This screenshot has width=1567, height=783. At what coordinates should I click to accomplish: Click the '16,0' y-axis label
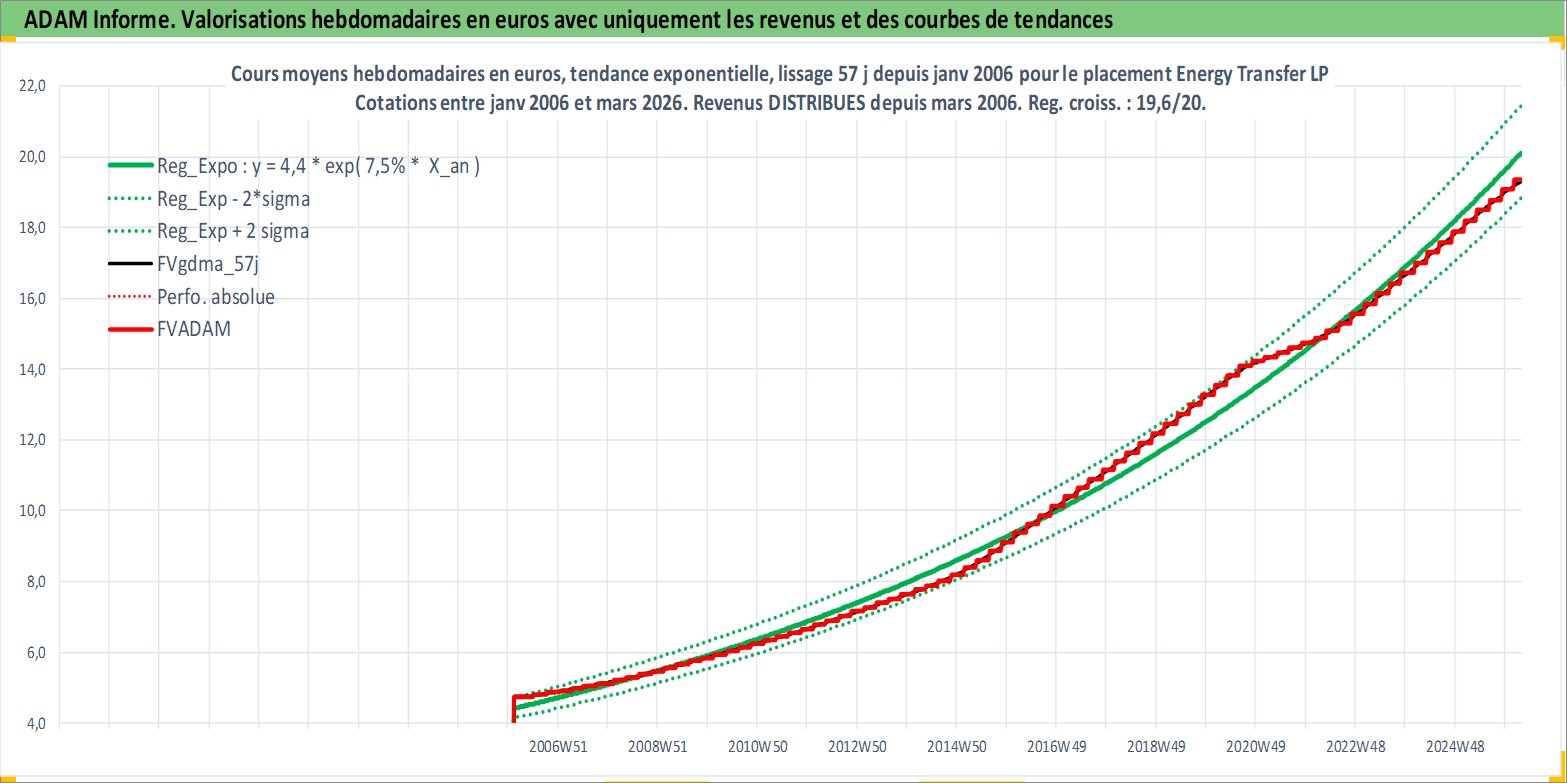33,298
